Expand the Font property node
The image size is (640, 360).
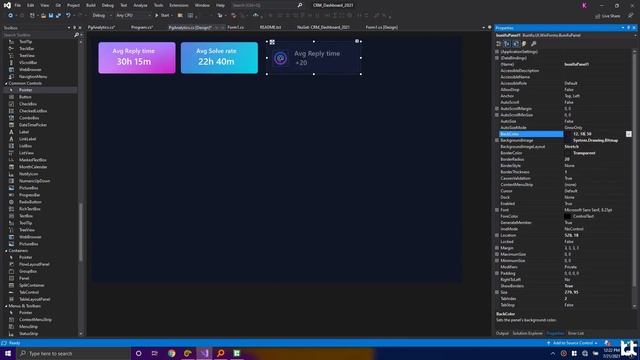(497, 210)
